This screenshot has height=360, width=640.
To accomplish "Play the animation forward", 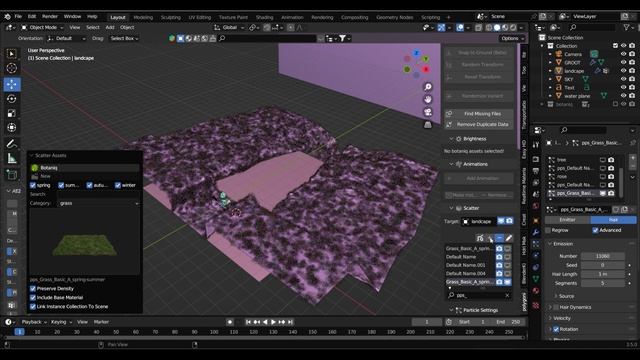I will click(x=273, y=322).
